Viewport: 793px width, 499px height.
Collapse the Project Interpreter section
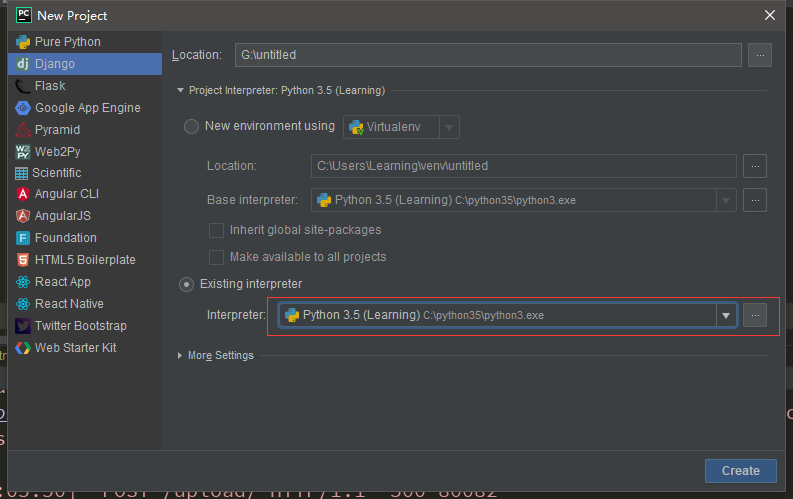pos(181,90)
